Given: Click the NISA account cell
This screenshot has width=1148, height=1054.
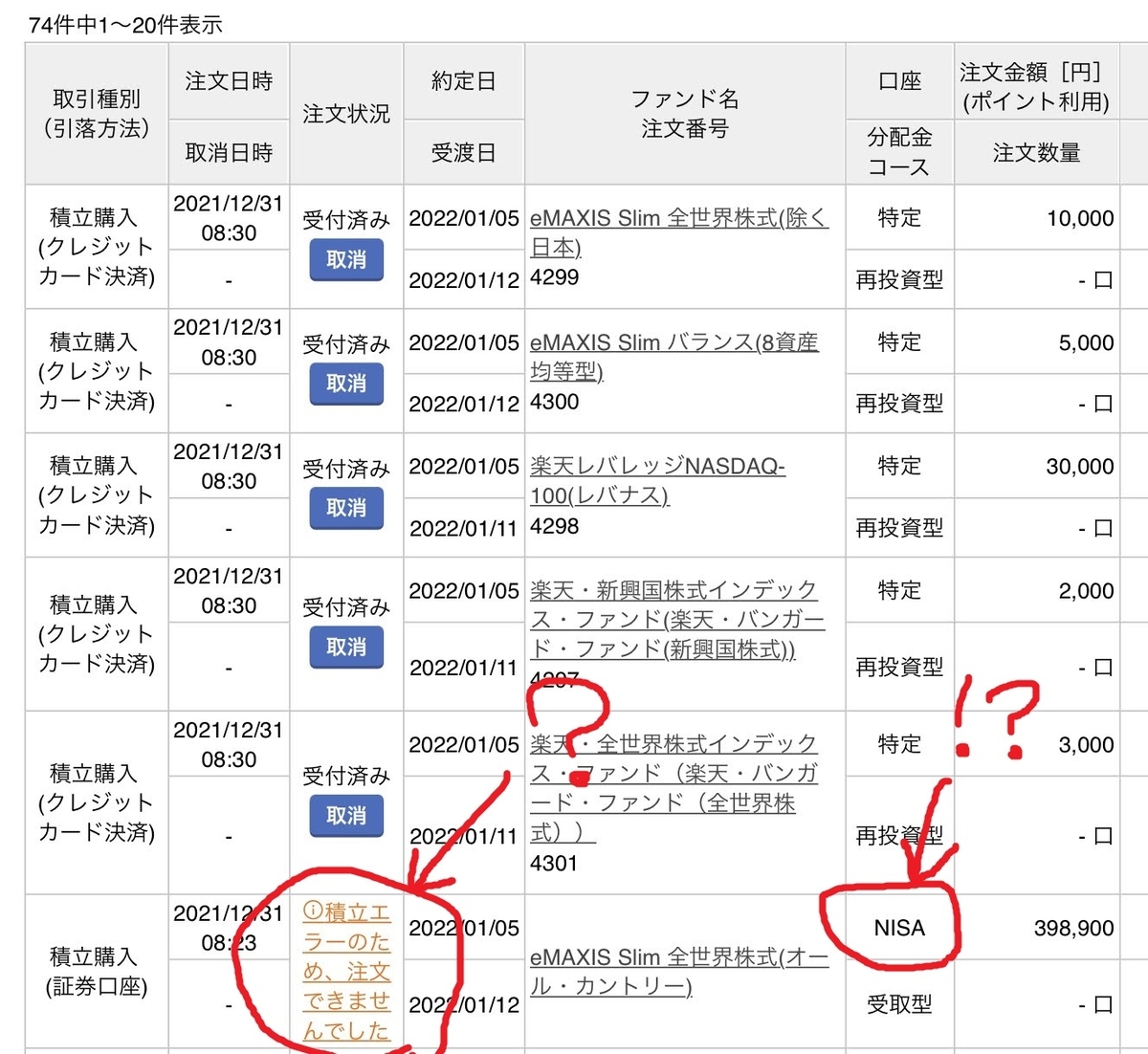Looking at the screenshot, I should pyautogui.click(x=900, y=928).
